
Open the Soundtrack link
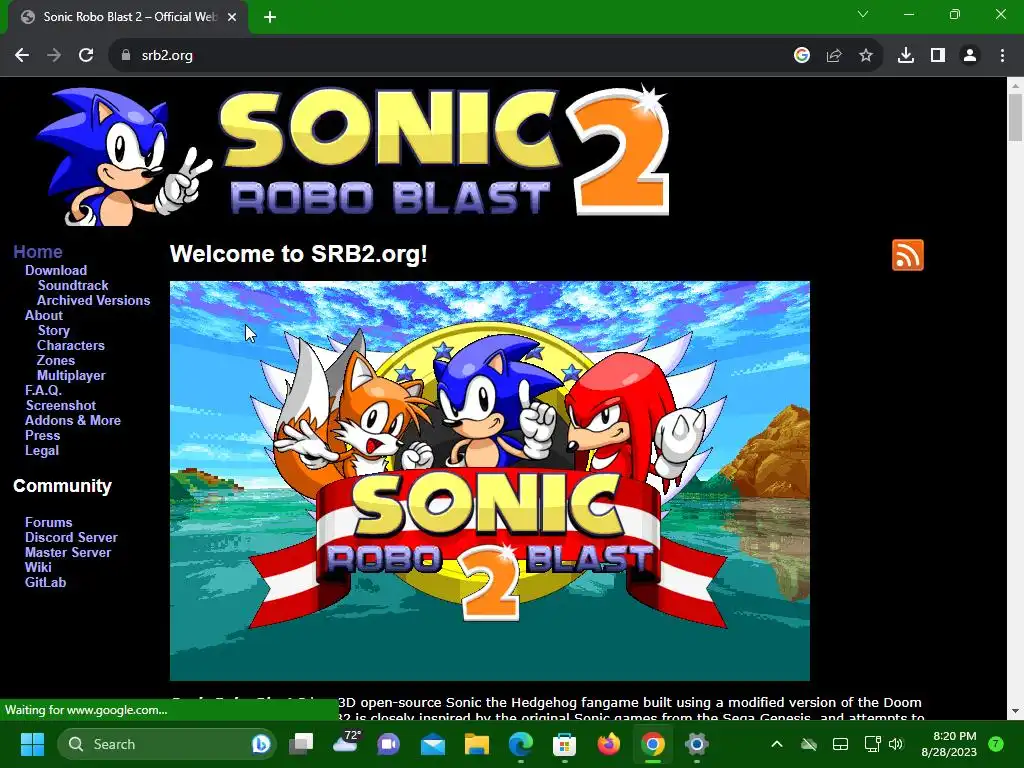(73, 285)
